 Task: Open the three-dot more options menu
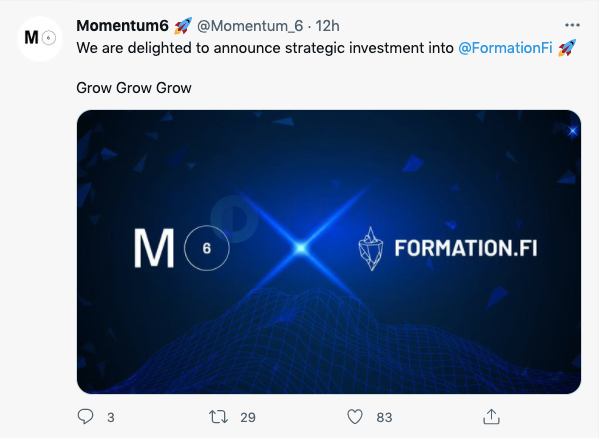click(x=572, y=25)
